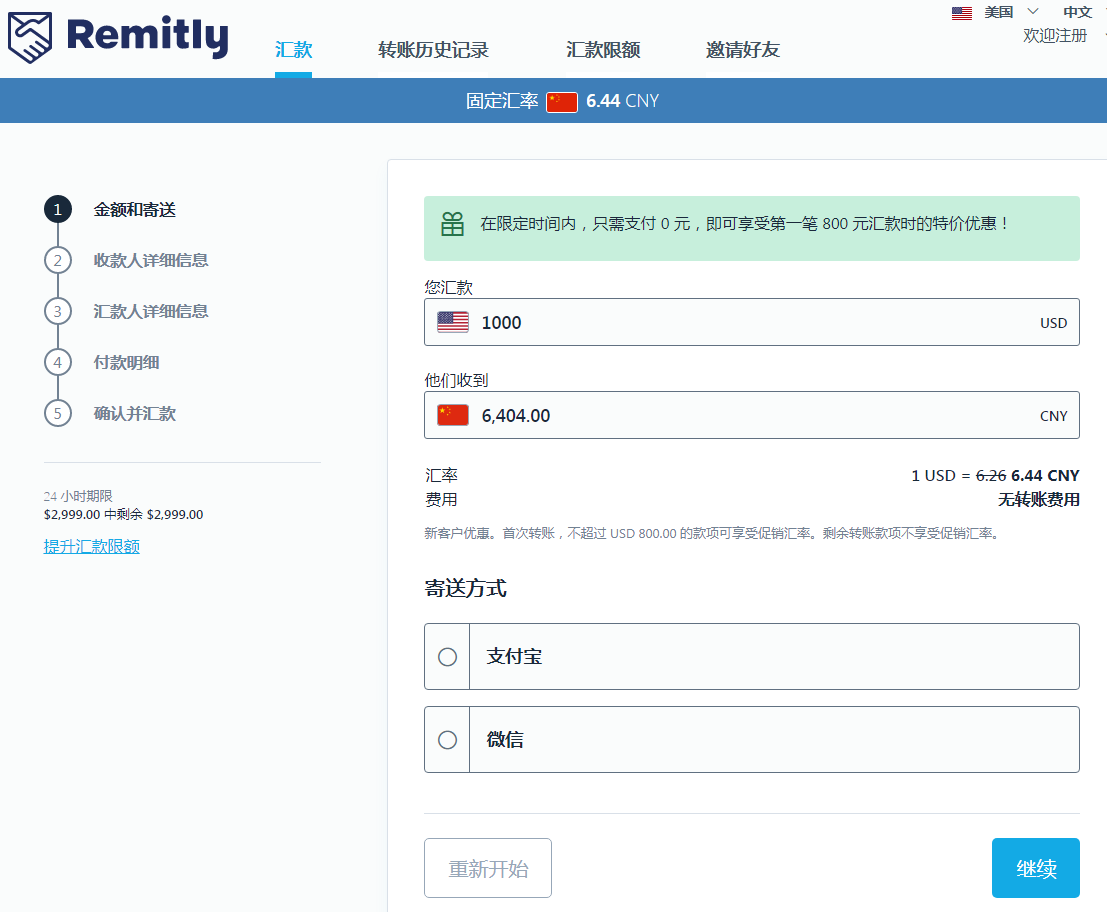Image resolution: width=1107 pixels, height=912 pixels.
Task: Click China flag in receive amount field
Action: pyautogui.click(x=453, y=415)
